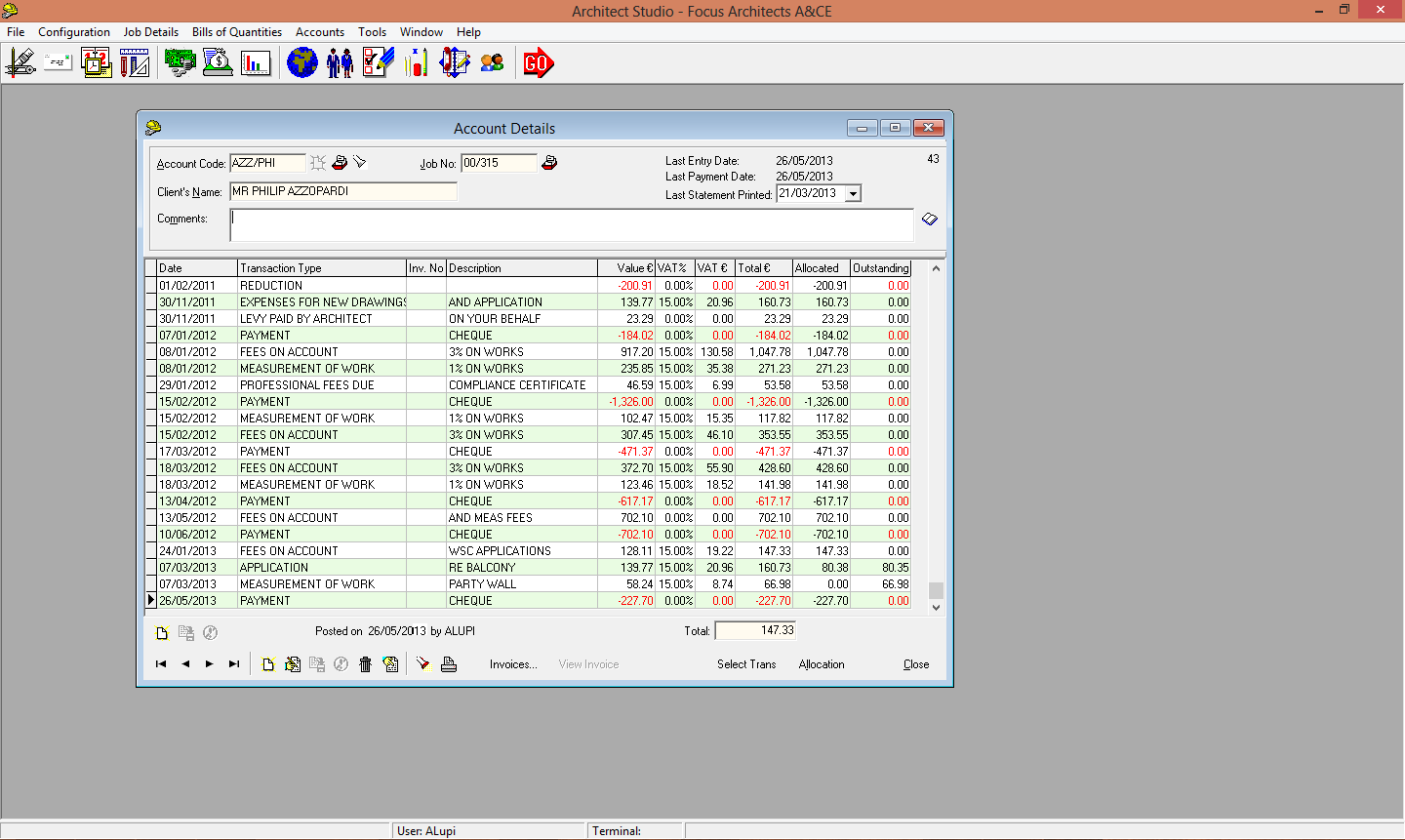1405x840 pixels.
Task: Open the green banknotes money icon
Action: pos(181,63)
